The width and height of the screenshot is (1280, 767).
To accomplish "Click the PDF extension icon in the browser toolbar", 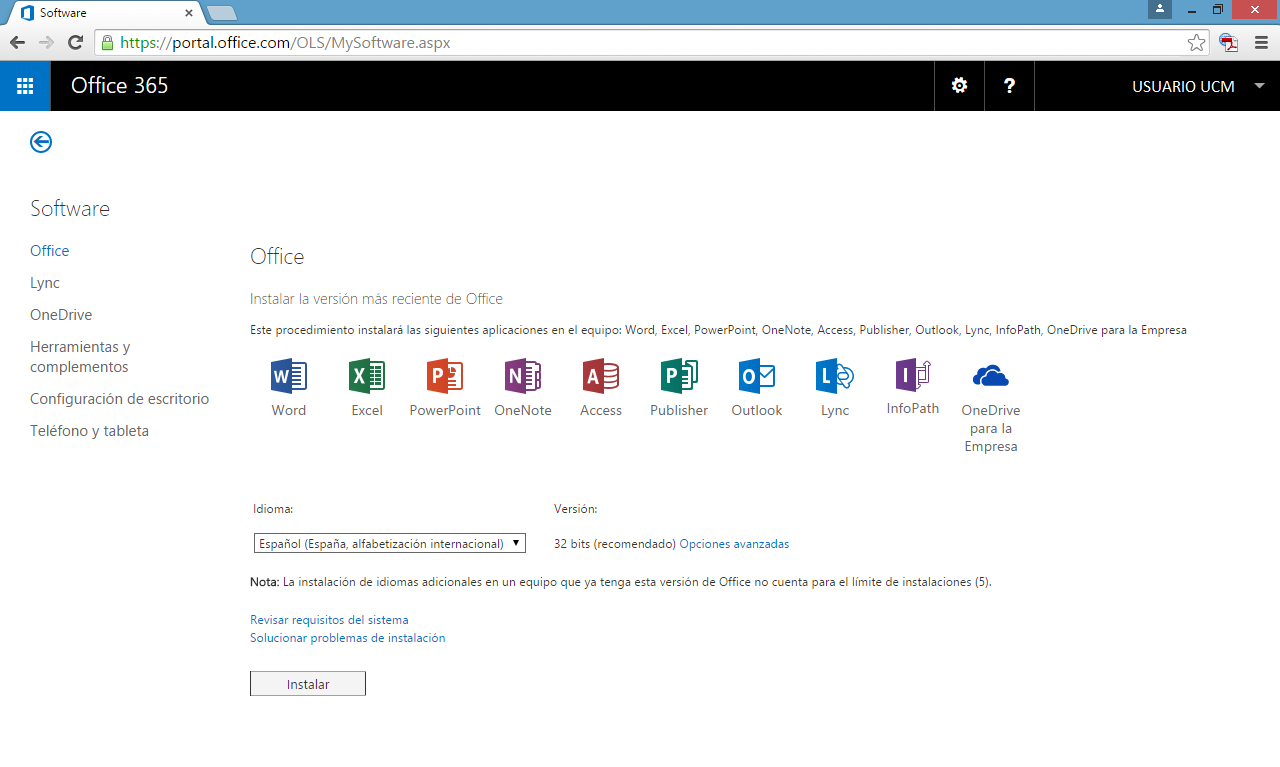I will tap(1229, 43).
